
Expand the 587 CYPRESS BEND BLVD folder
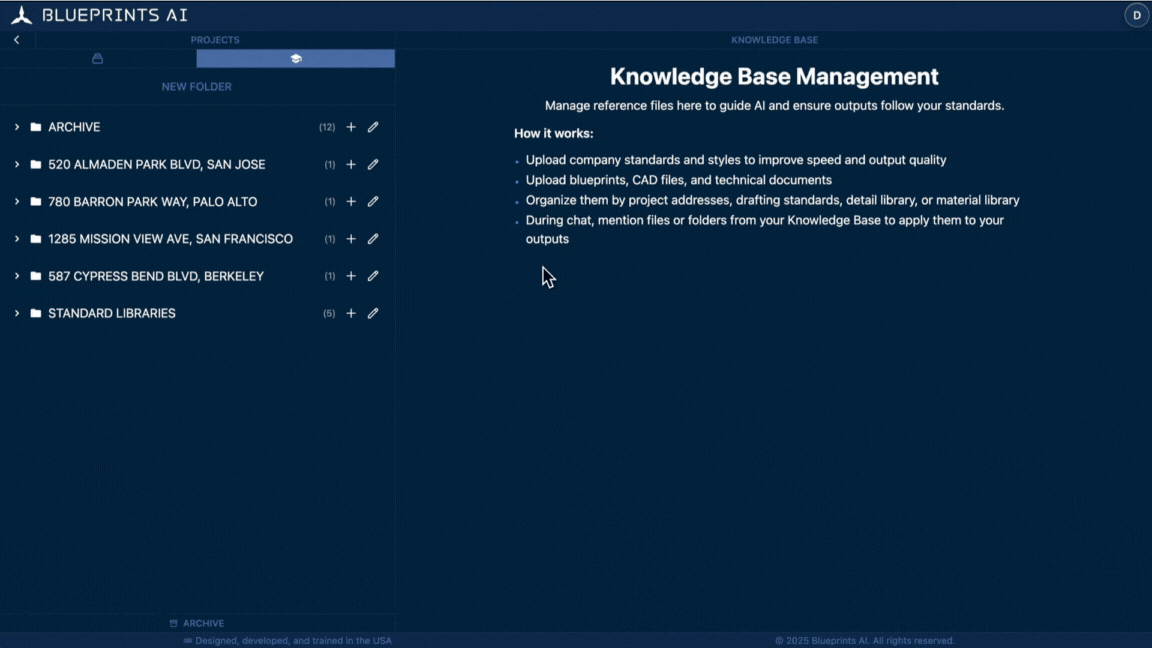[x=17, y=276]
